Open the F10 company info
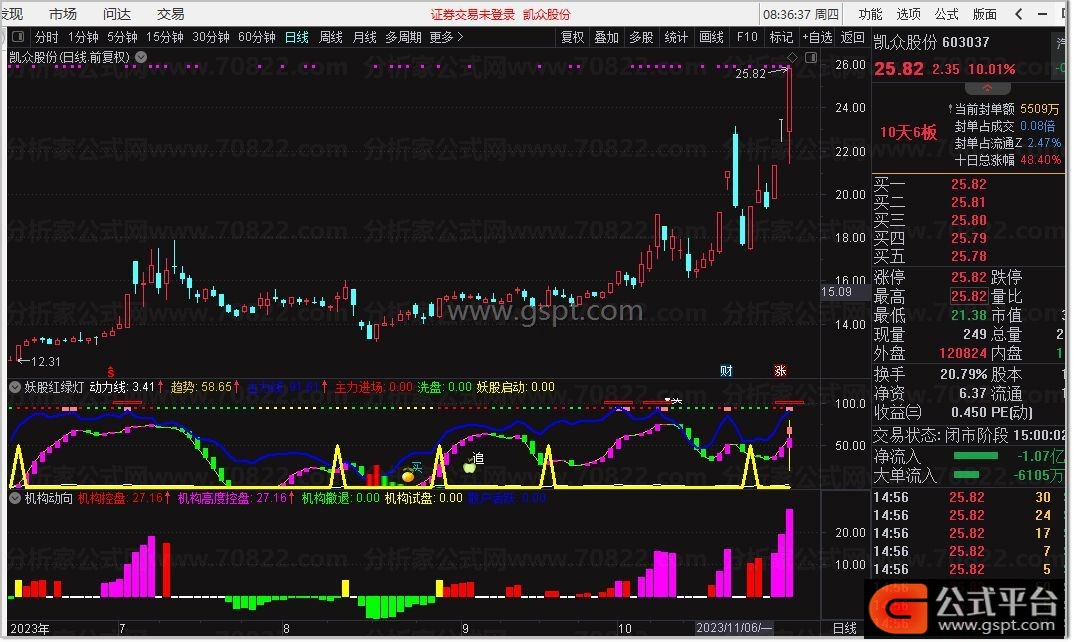 coord(747,37)
